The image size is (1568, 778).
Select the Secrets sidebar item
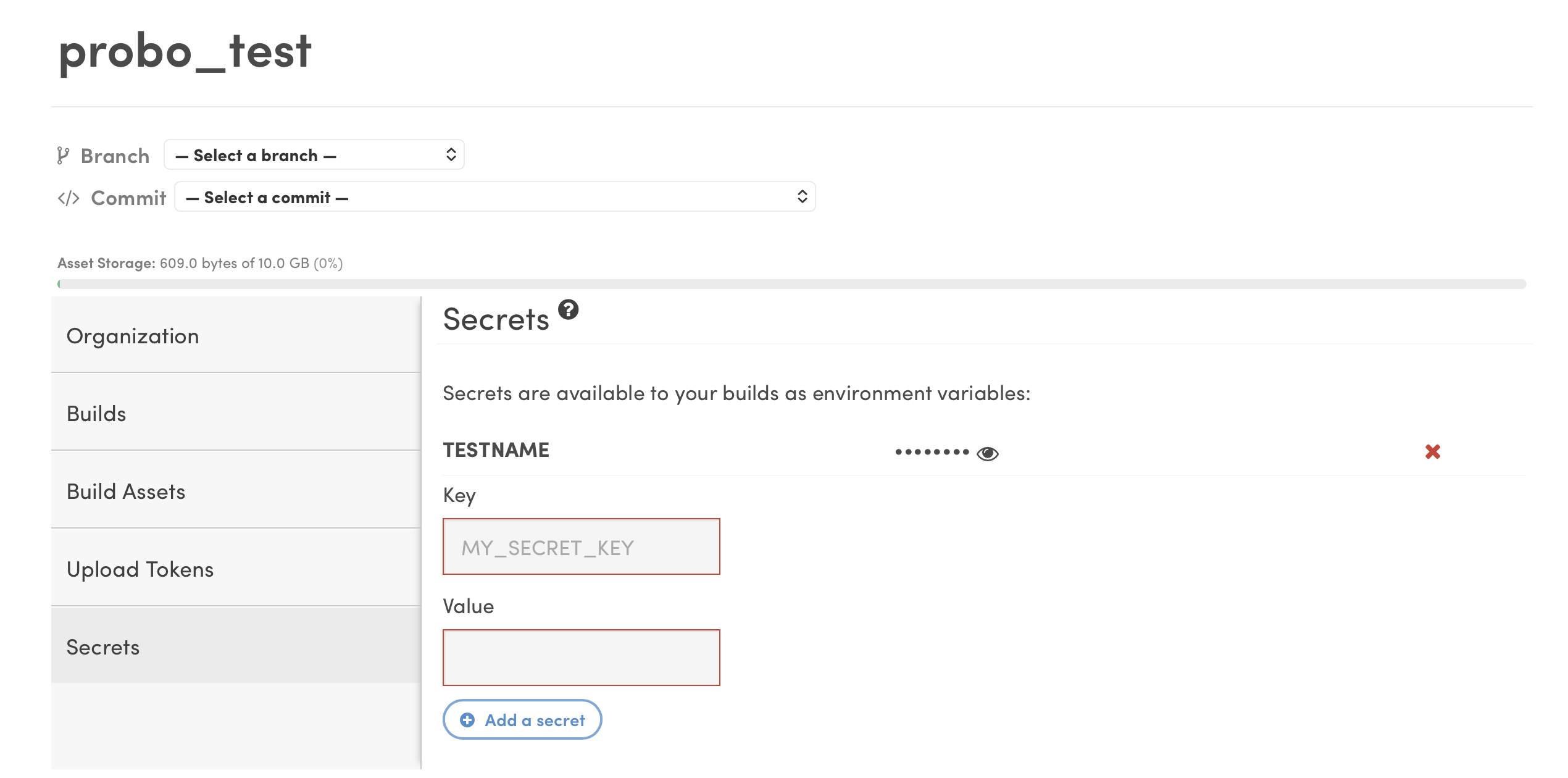236,646
